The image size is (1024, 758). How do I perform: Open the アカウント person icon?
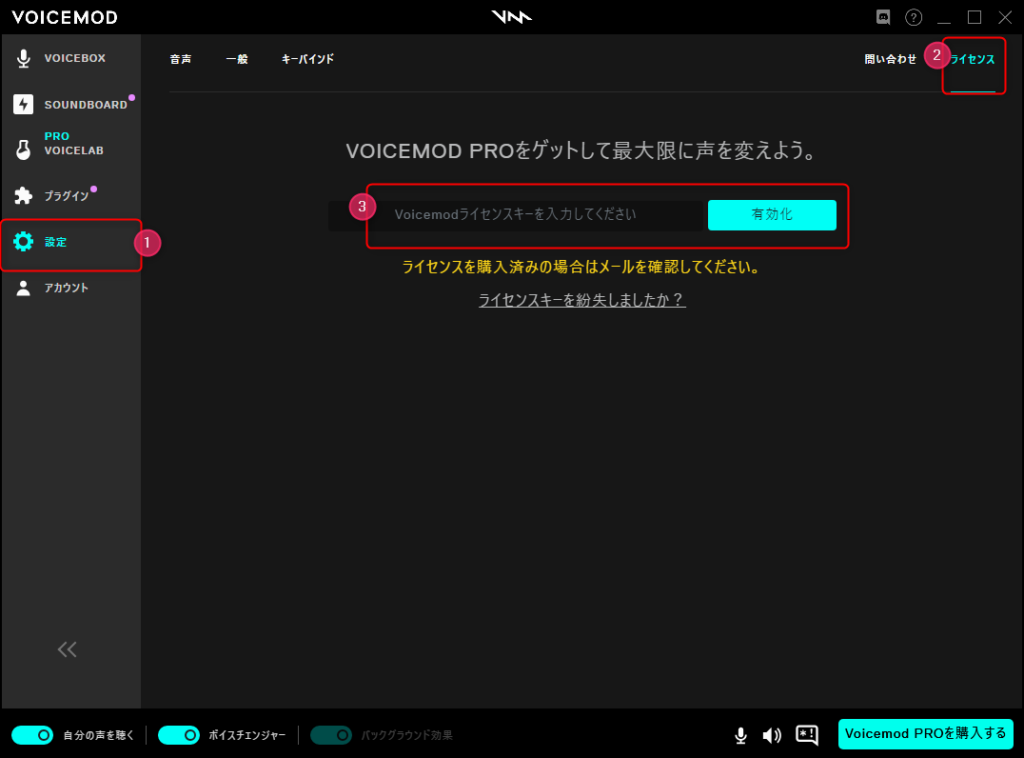pyautogui.click(x=24, y=288)
